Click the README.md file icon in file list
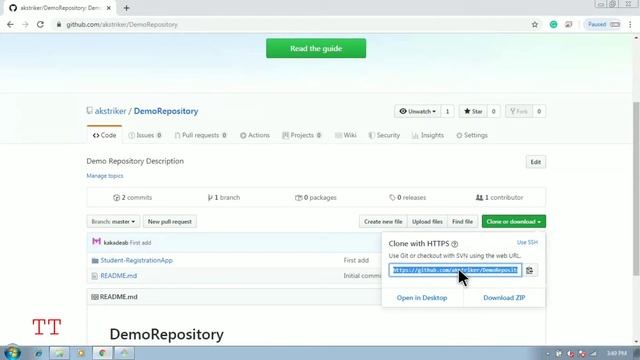640x360 pixels. tap(95, 276)
